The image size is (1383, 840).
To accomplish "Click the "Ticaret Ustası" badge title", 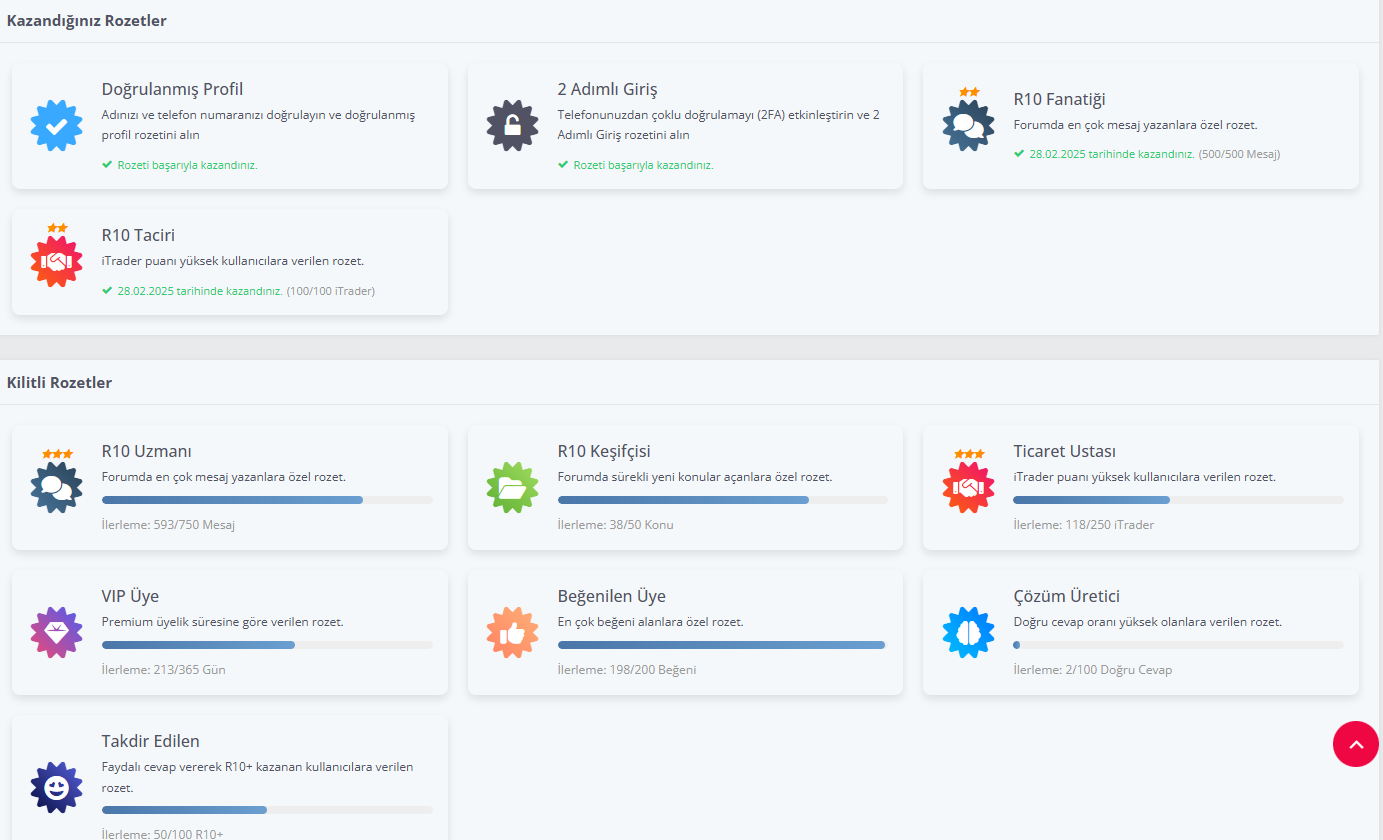I will [1064, 451].
